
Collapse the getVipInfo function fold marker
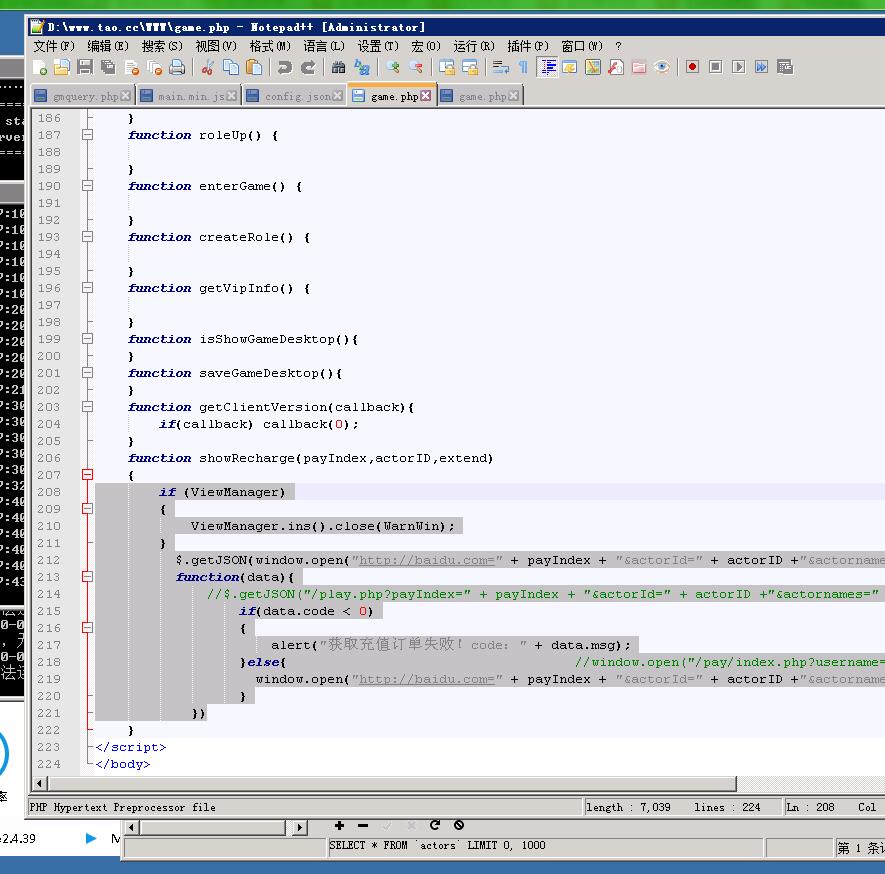pyautogui.click(x=87, y=288)
